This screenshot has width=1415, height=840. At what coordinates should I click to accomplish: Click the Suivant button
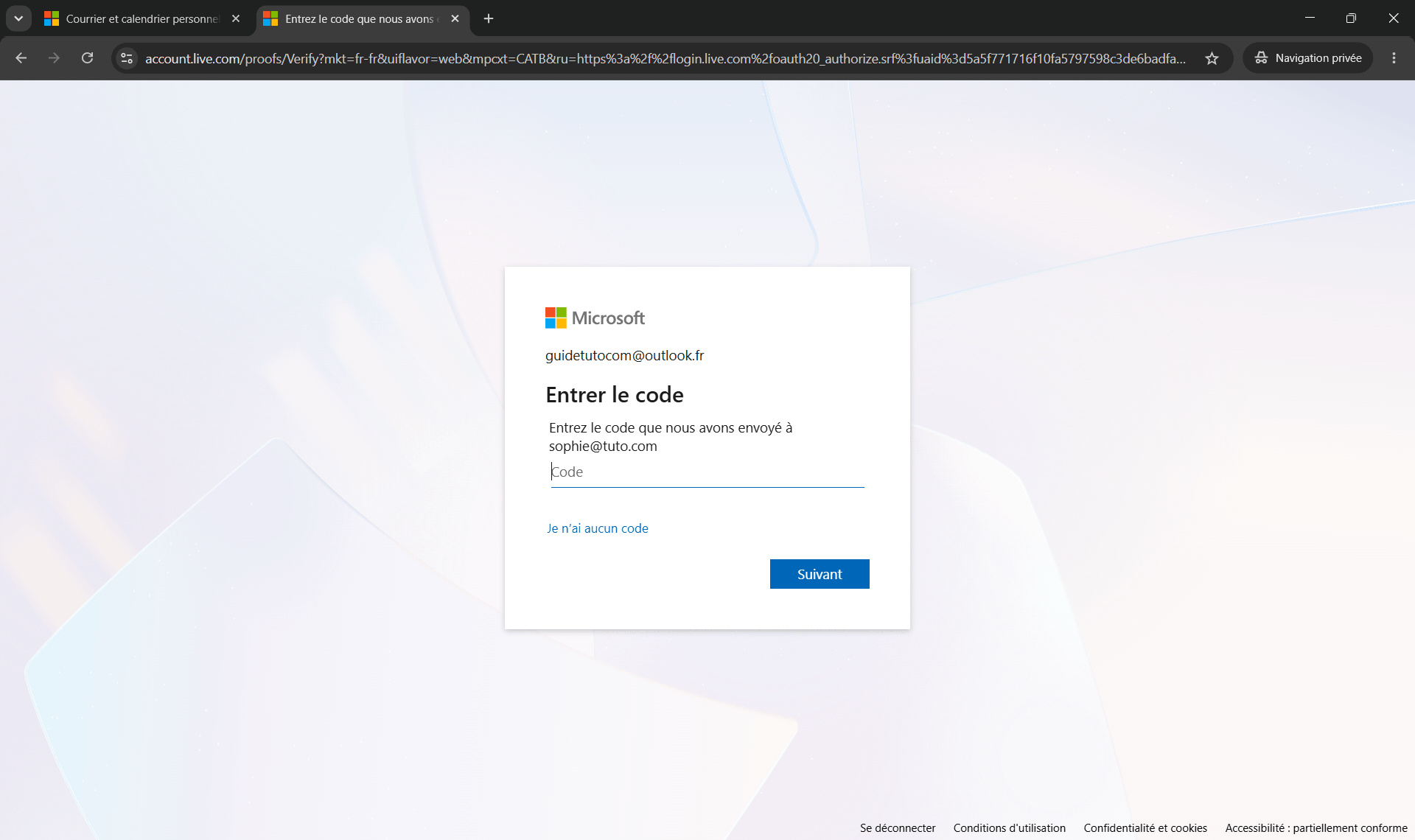point(820,574)
